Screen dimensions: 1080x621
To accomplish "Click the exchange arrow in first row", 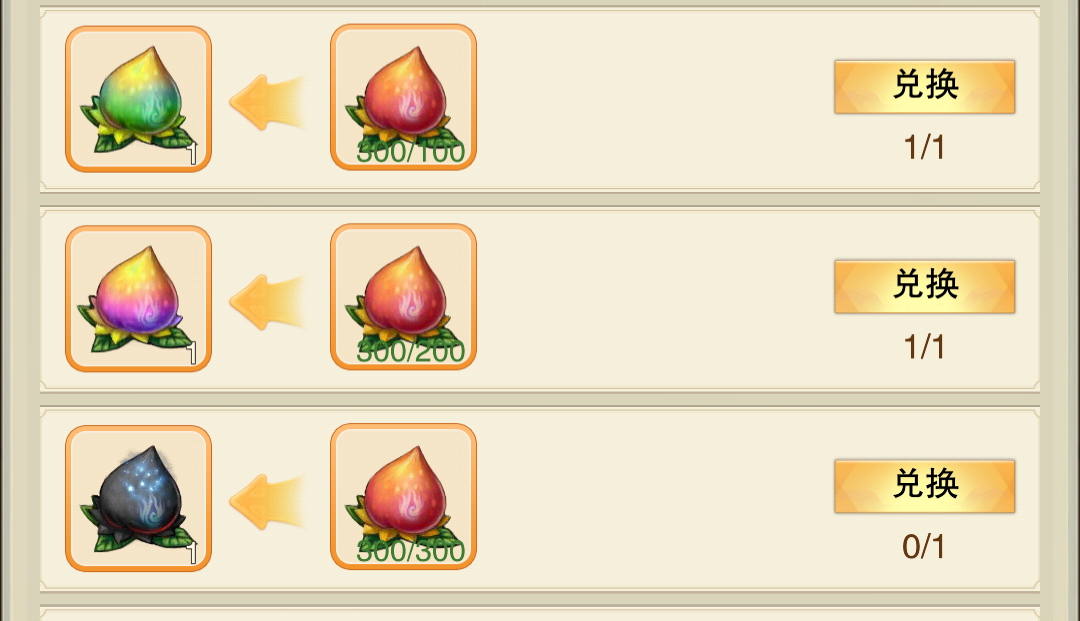I will tap(267, 103).
